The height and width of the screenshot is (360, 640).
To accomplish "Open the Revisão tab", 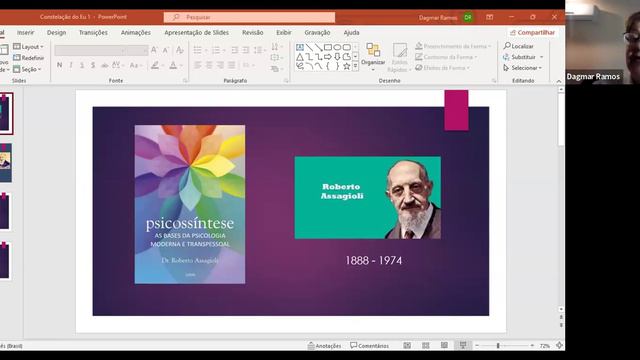I will coord(253,33).
